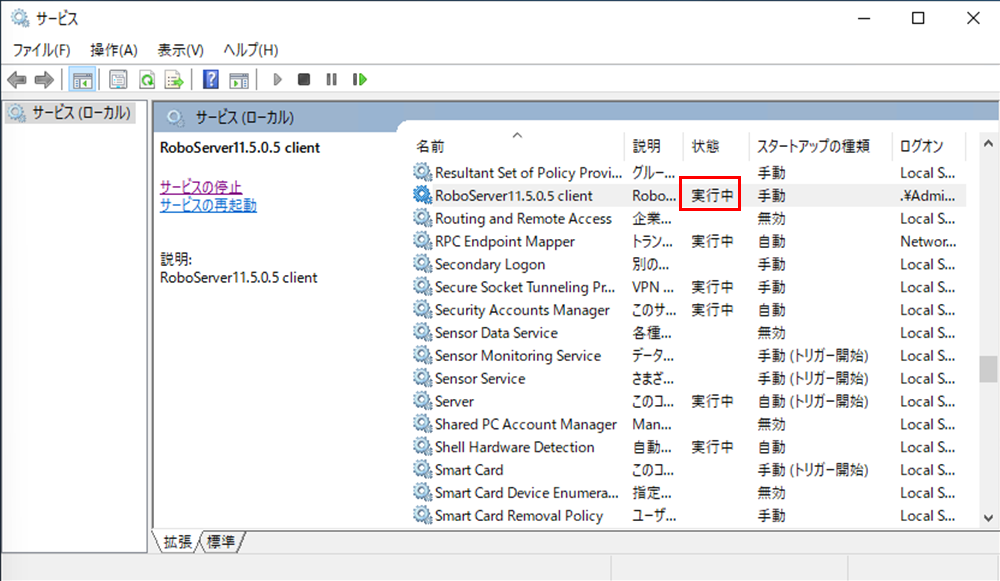Click 実行中 status of RoboServer11.5.0.5 client
The image size is (1000, 581).
[712, 196]
